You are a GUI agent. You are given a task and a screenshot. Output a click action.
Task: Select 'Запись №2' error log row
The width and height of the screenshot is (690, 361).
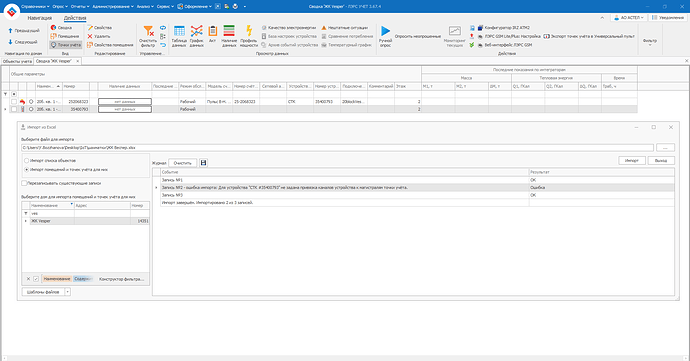(413, 188)
